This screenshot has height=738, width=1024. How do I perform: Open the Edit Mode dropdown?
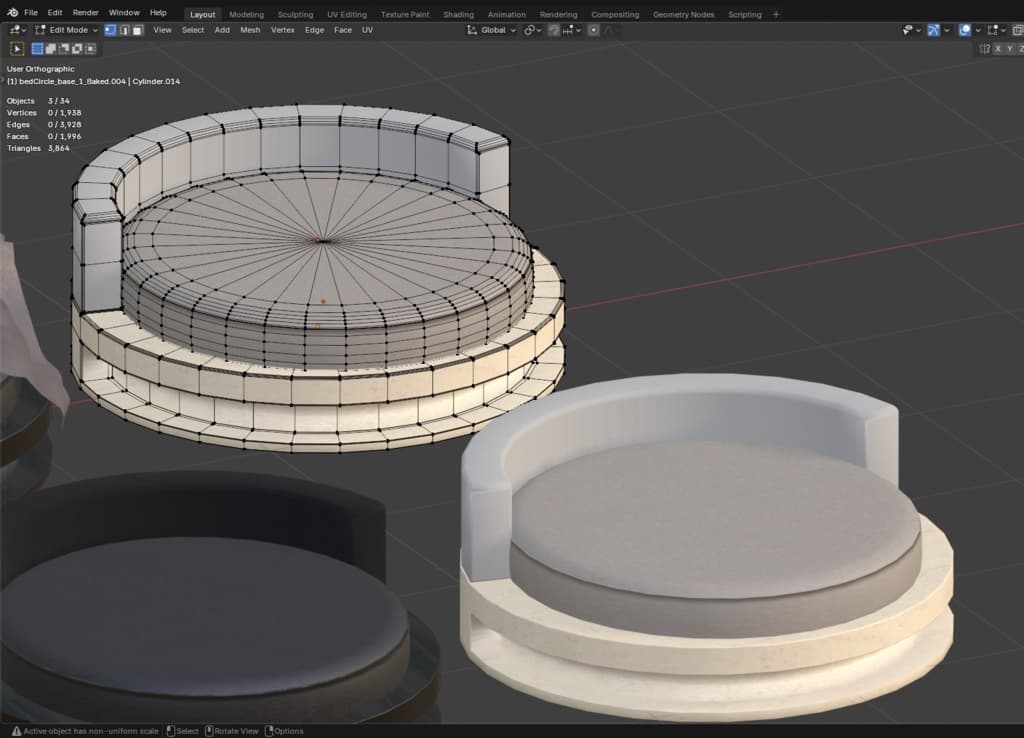(x=66, y=30)
